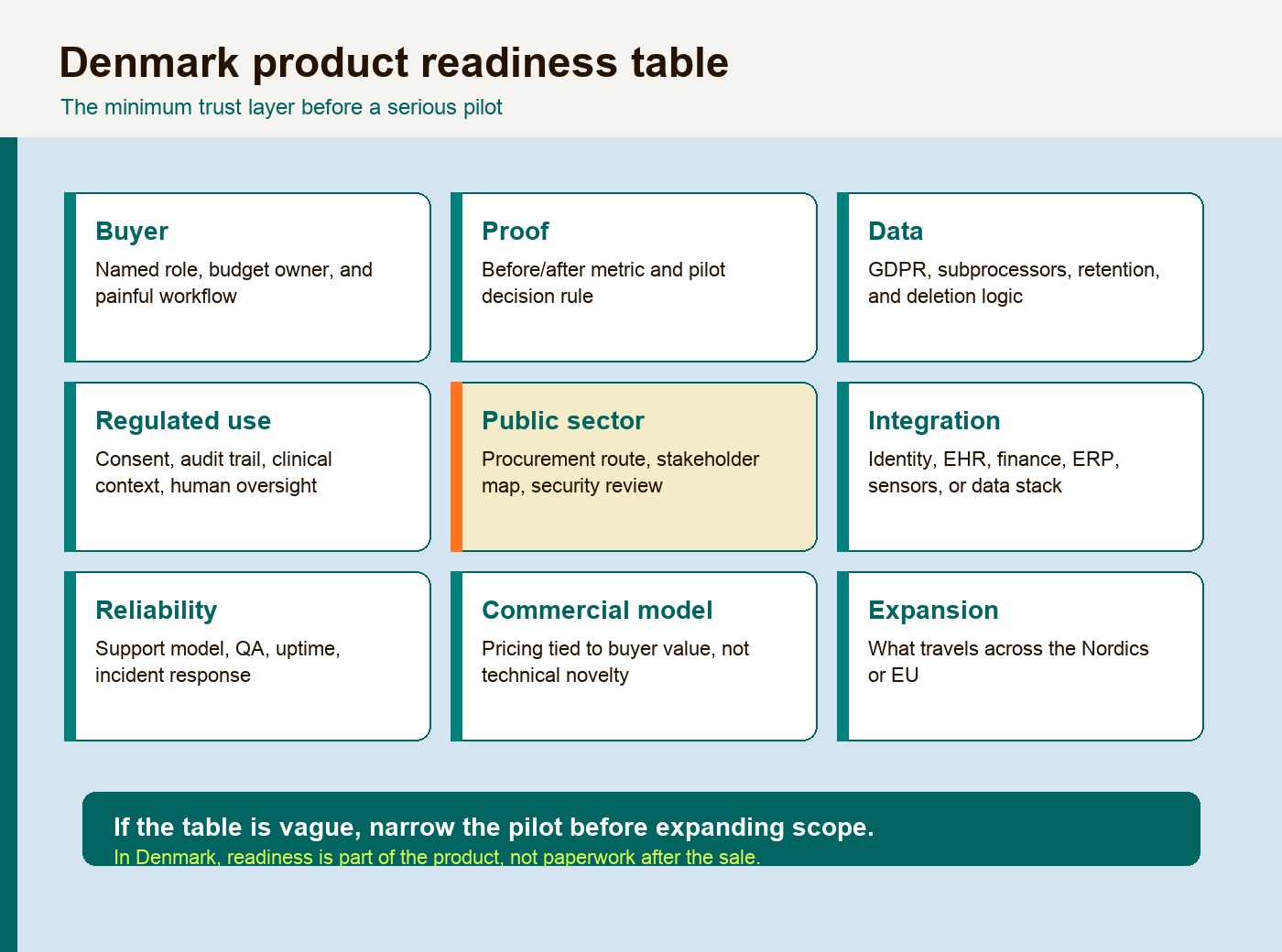1282x952 pixels.
Task: Click the 'Denmark product readiness table' title
Action: click(x=394, y=63)
